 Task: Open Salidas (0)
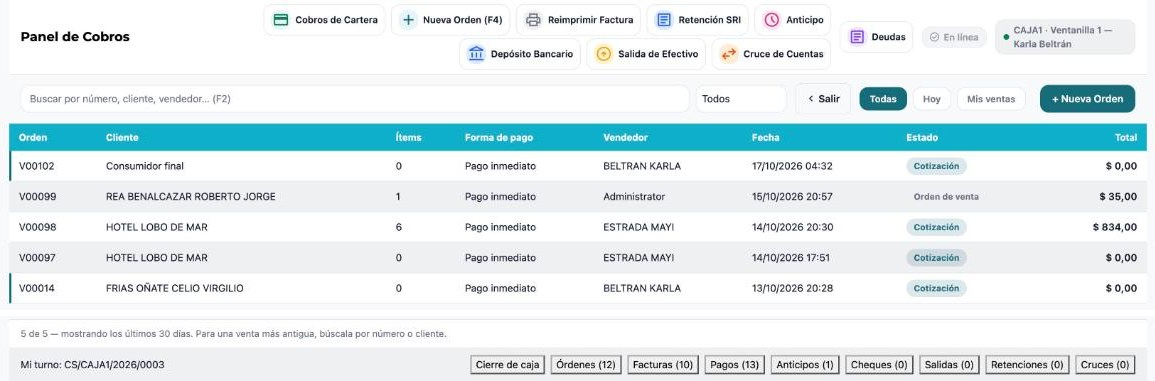point(949,364)
